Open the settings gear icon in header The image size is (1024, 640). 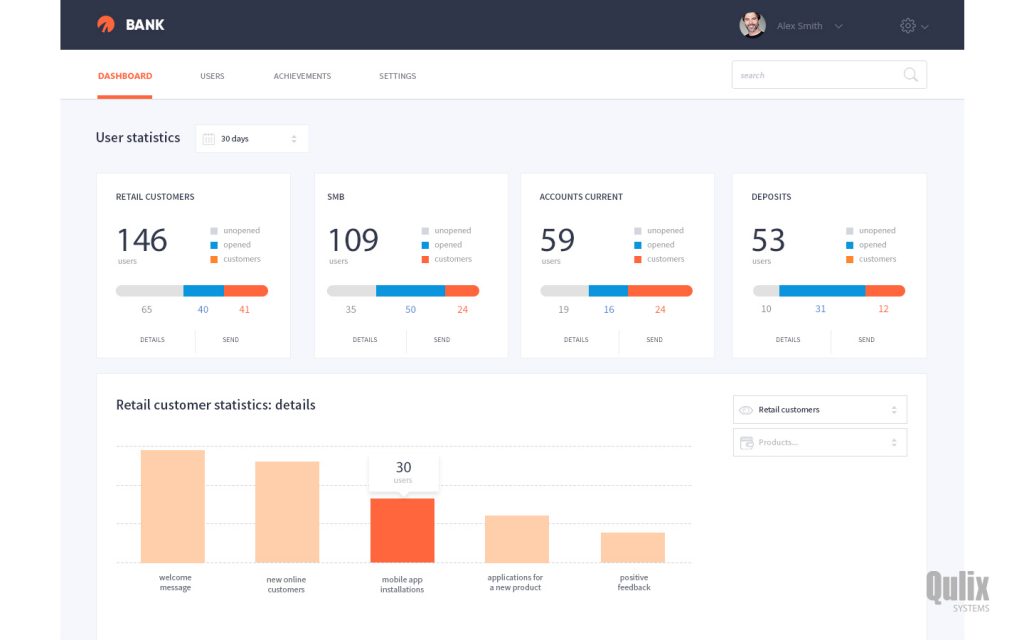[907, 26]
